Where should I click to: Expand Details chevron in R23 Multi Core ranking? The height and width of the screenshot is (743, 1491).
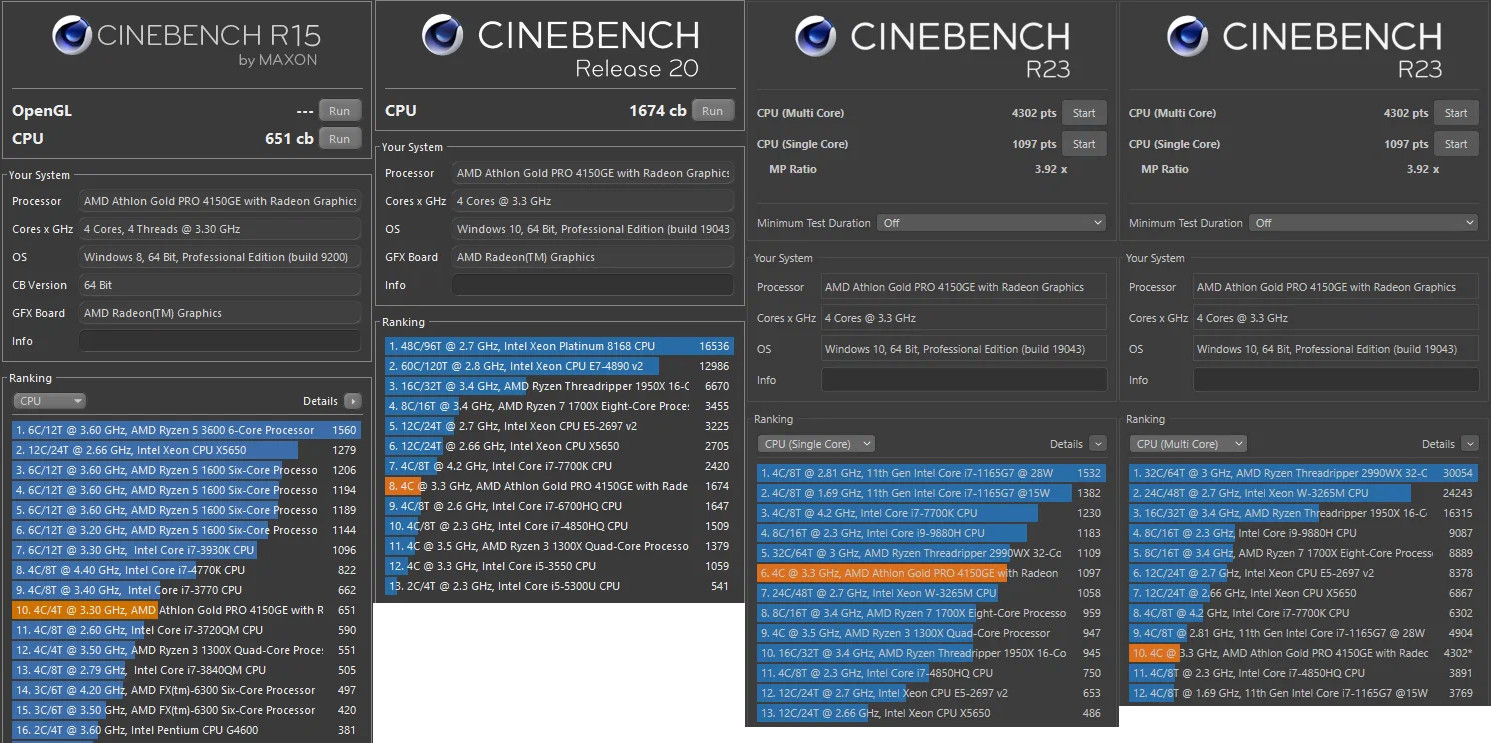[x=1470, y=444]
